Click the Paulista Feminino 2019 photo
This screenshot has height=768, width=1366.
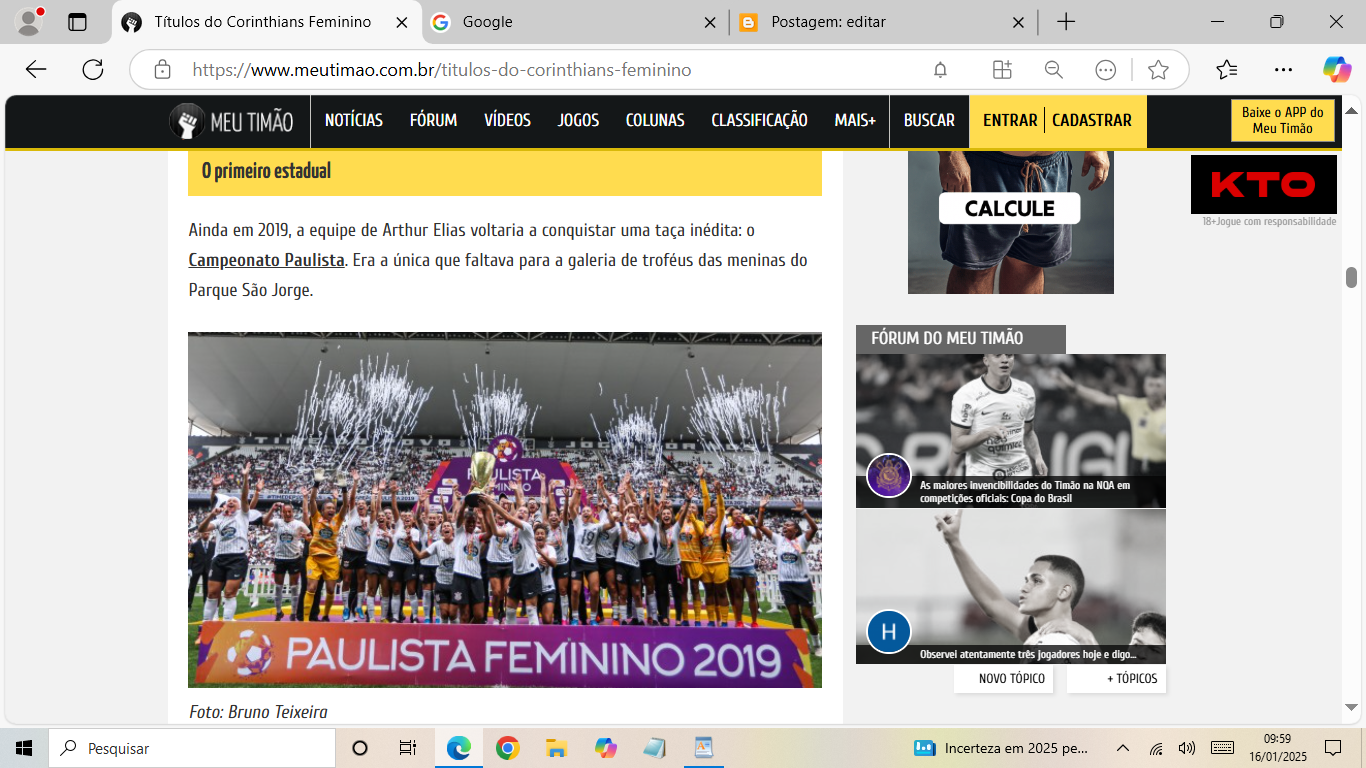[505, 510]
